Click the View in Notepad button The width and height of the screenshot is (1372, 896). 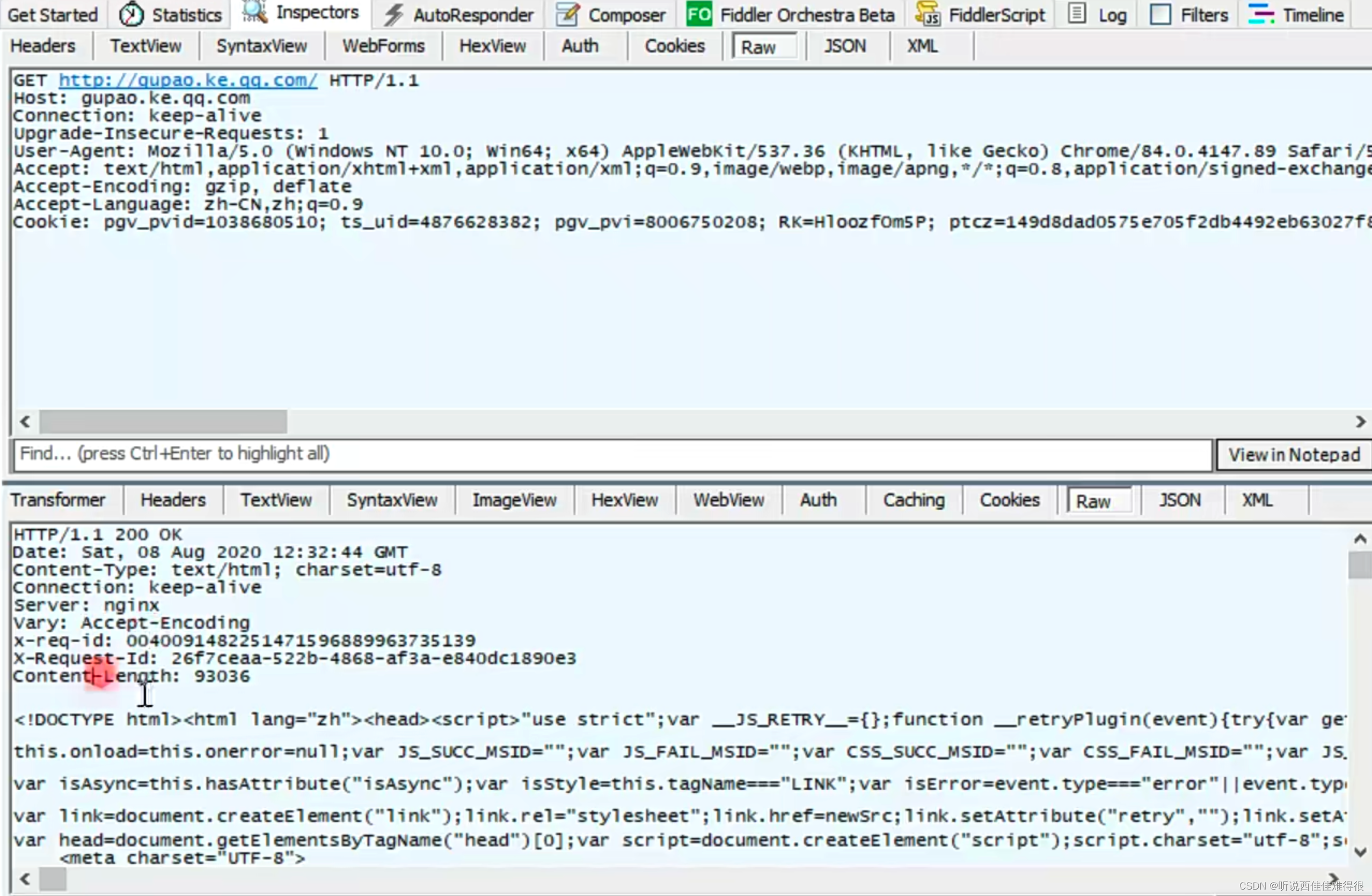tap(1294, 454)
